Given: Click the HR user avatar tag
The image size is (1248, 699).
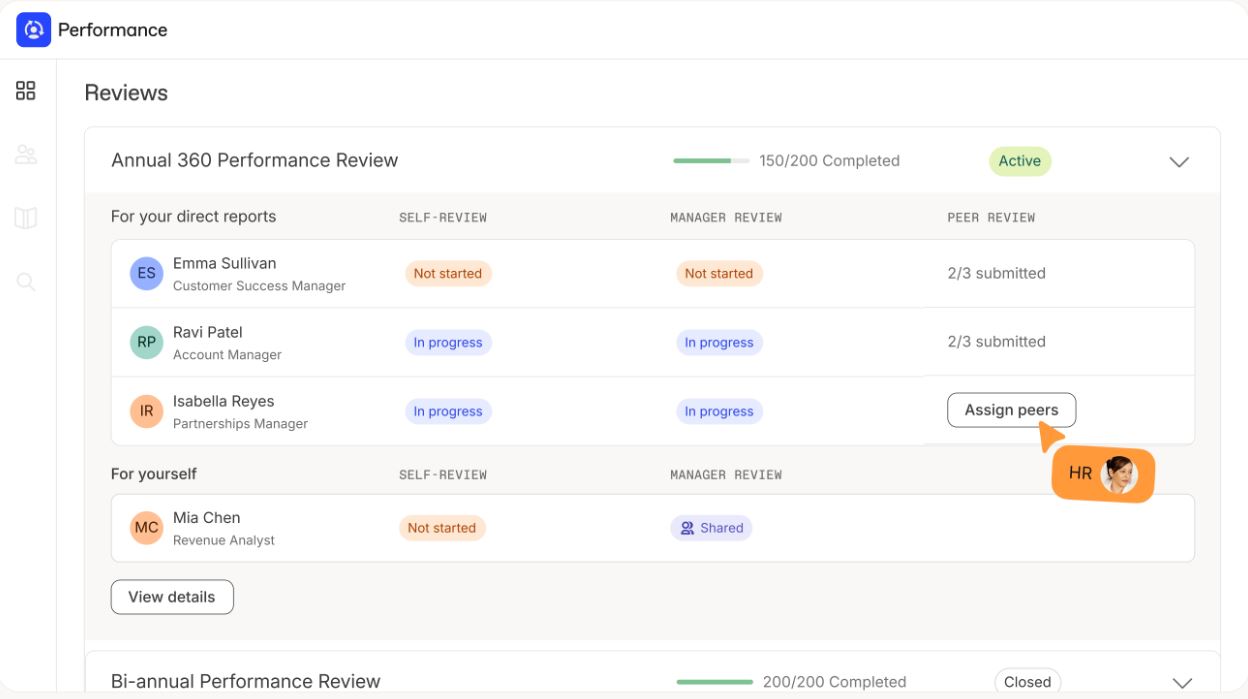Looking at the screenshot, I should 1103,474.
